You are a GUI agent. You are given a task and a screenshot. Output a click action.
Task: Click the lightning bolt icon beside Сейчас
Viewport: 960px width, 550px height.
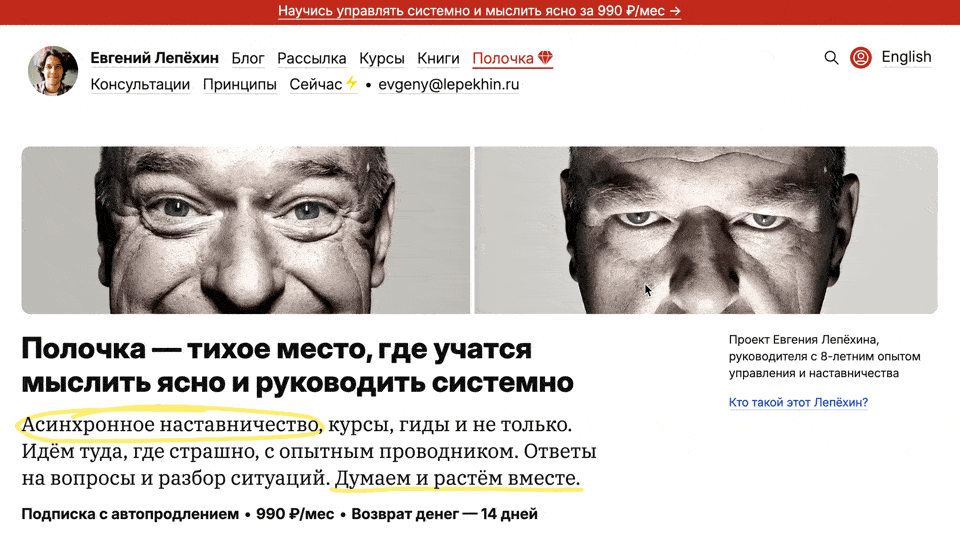click(351, 83)
